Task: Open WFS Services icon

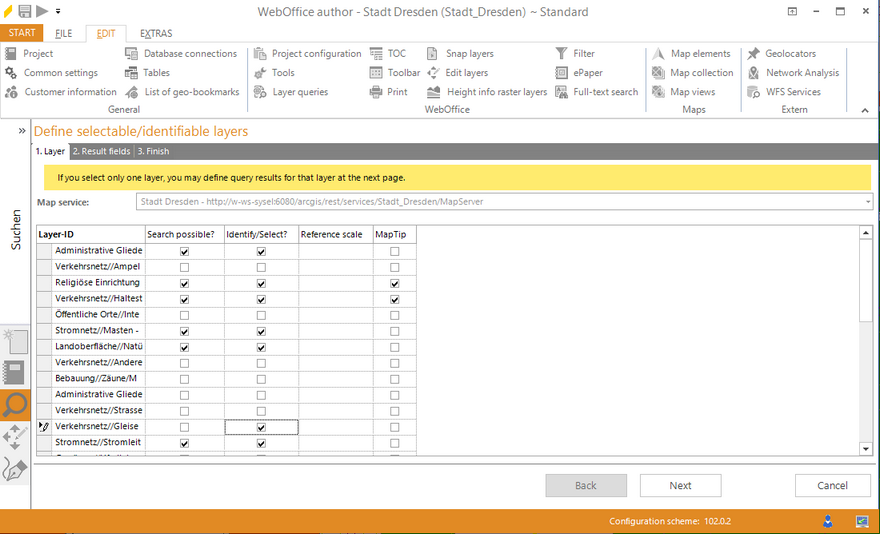Action: tap(754, 92)
